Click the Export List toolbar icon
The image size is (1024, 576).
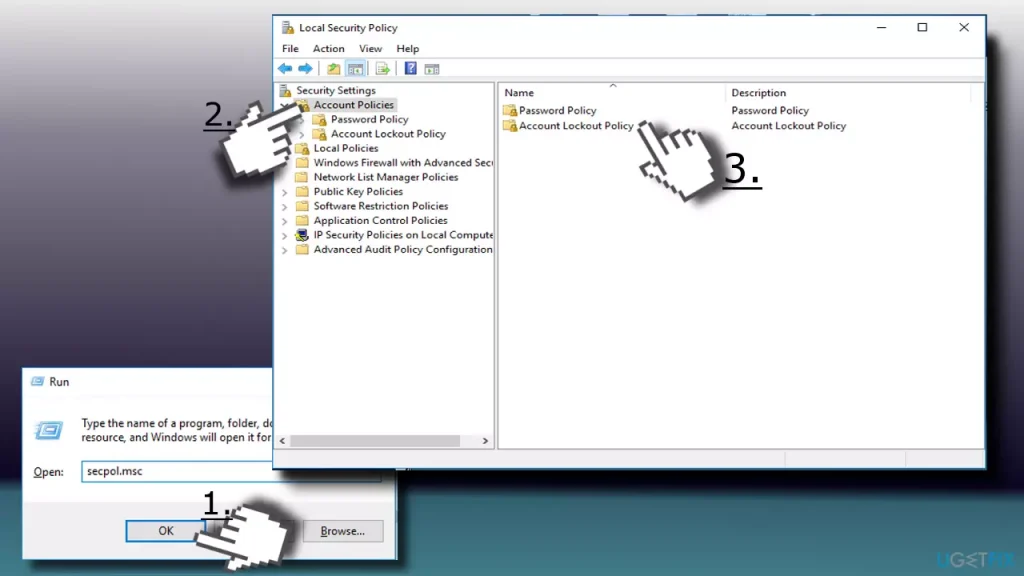coord(382,69)
